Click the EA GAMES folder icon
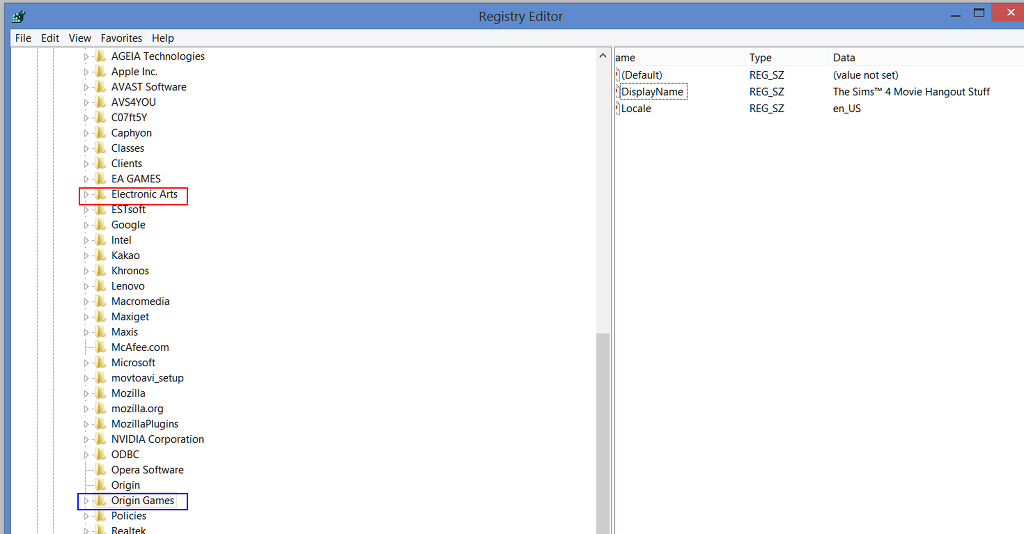 (x=100, y=179)
